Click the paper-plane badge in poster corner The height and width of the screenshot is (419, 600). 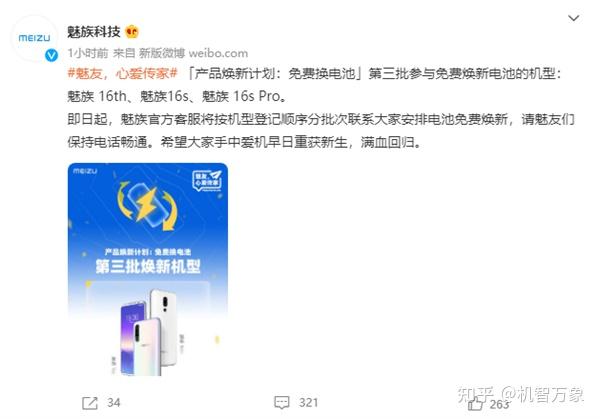[207, 180]
